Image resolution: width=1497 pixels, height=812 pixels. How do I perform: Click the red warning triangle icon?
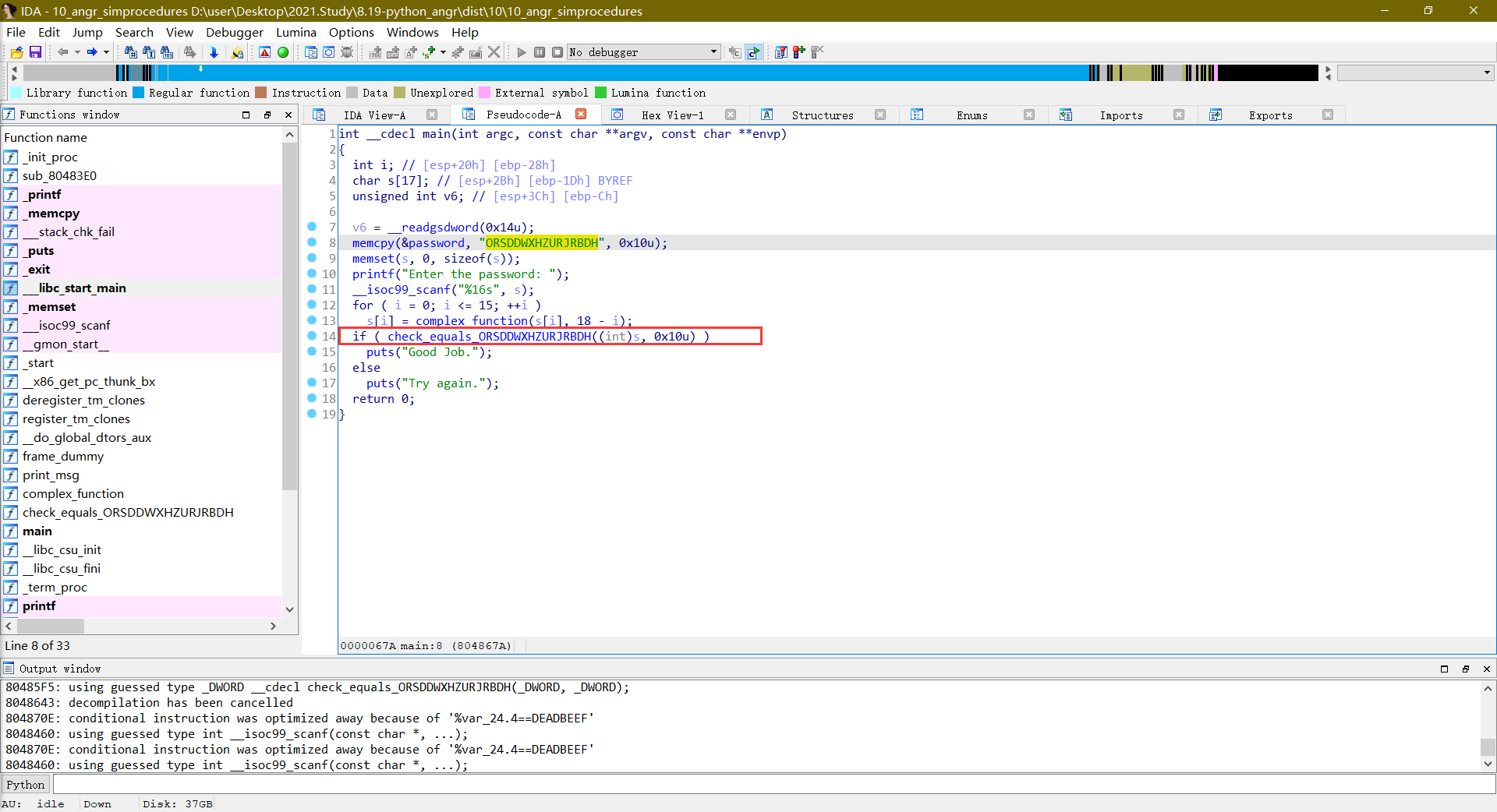(x=264, y=52)
